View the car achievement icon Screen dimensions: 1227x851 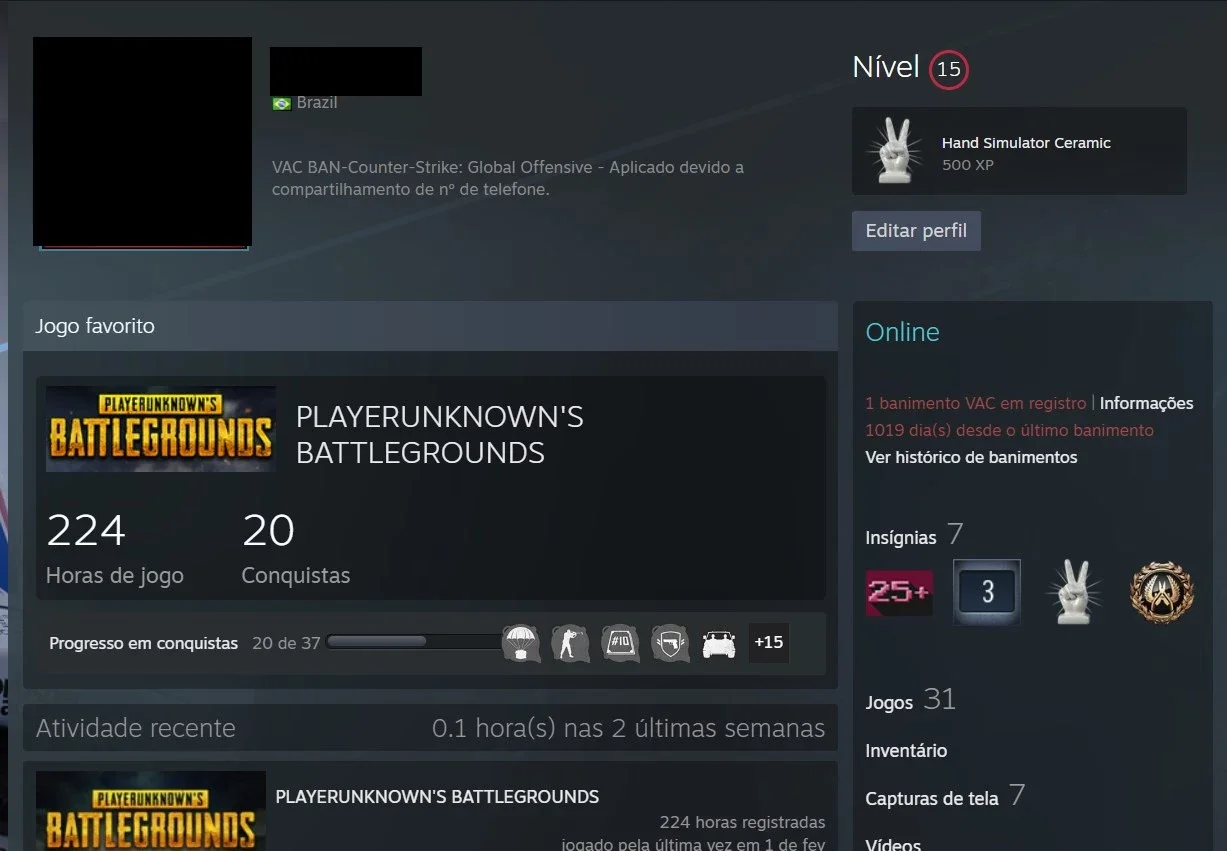[719, 643]
